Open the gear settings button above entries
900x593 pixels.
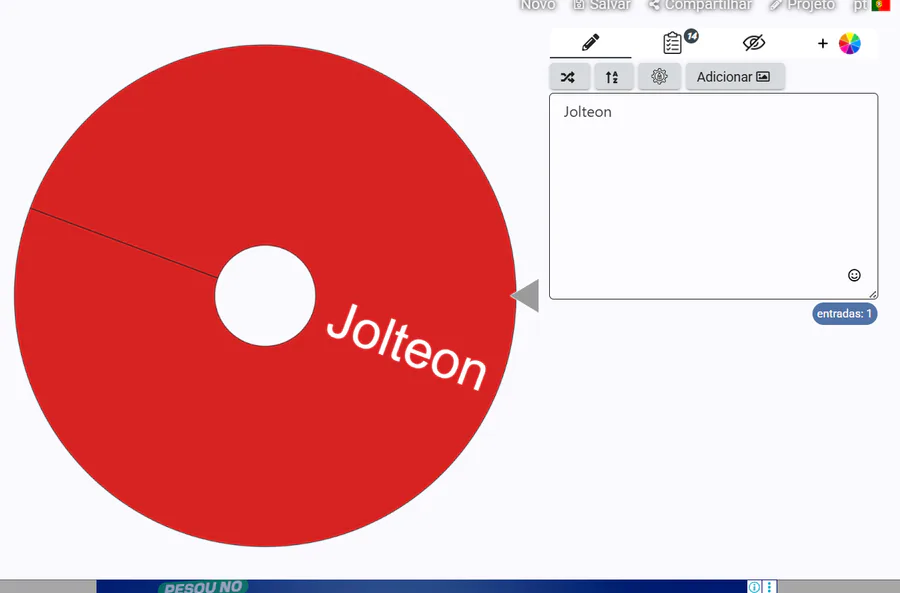(659, 77)
